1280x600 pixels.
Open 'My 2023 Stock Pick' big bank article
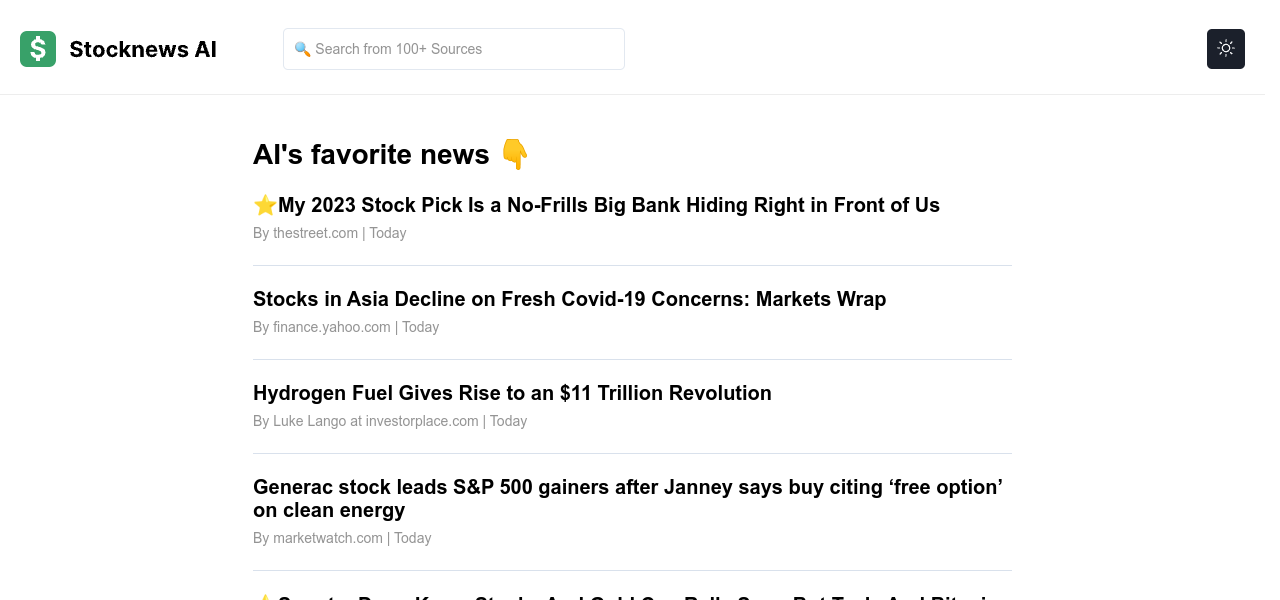(608, 205)
